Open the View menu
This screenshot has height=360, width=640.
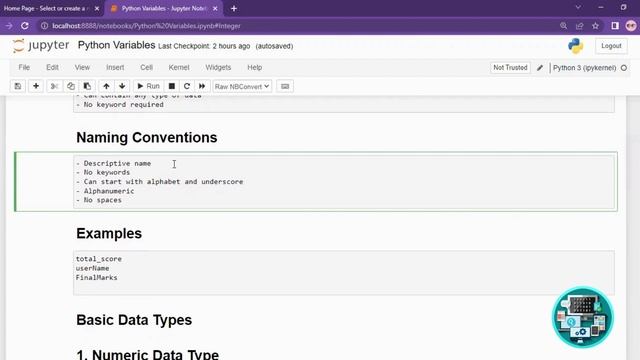(82, 67)
